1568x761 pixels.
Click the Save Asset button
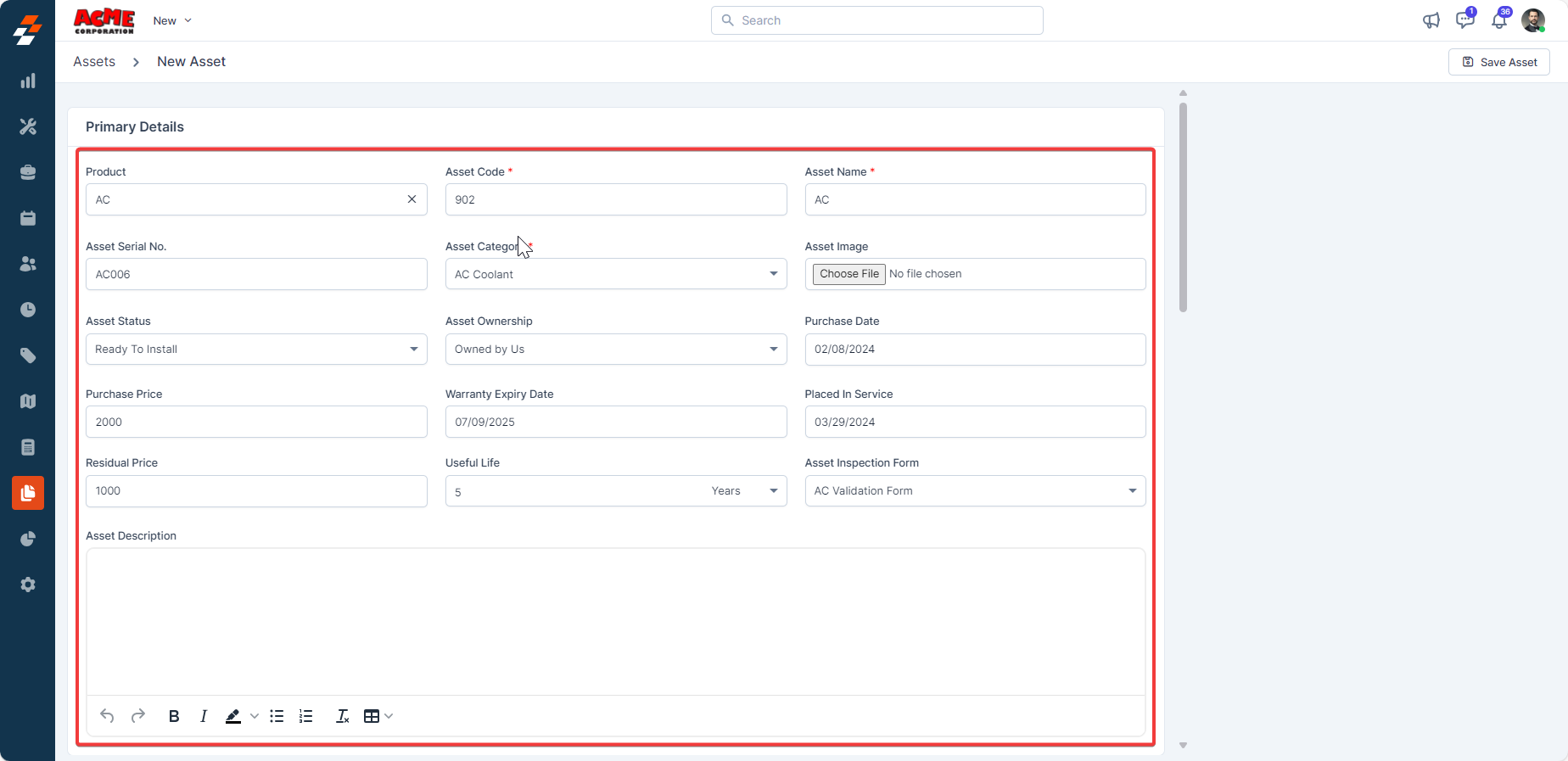pos(1498,62)
